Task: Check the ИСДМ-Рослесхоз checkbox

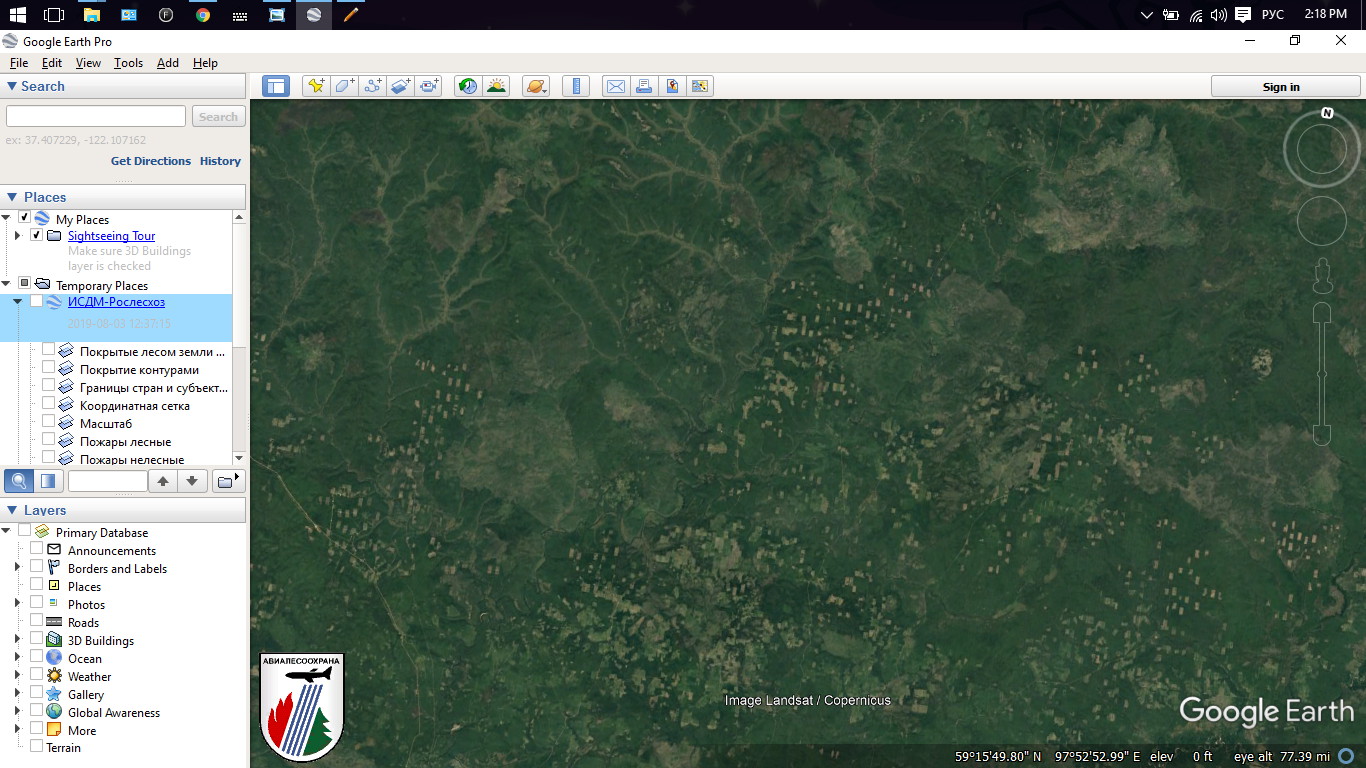Action: [37, 301]
